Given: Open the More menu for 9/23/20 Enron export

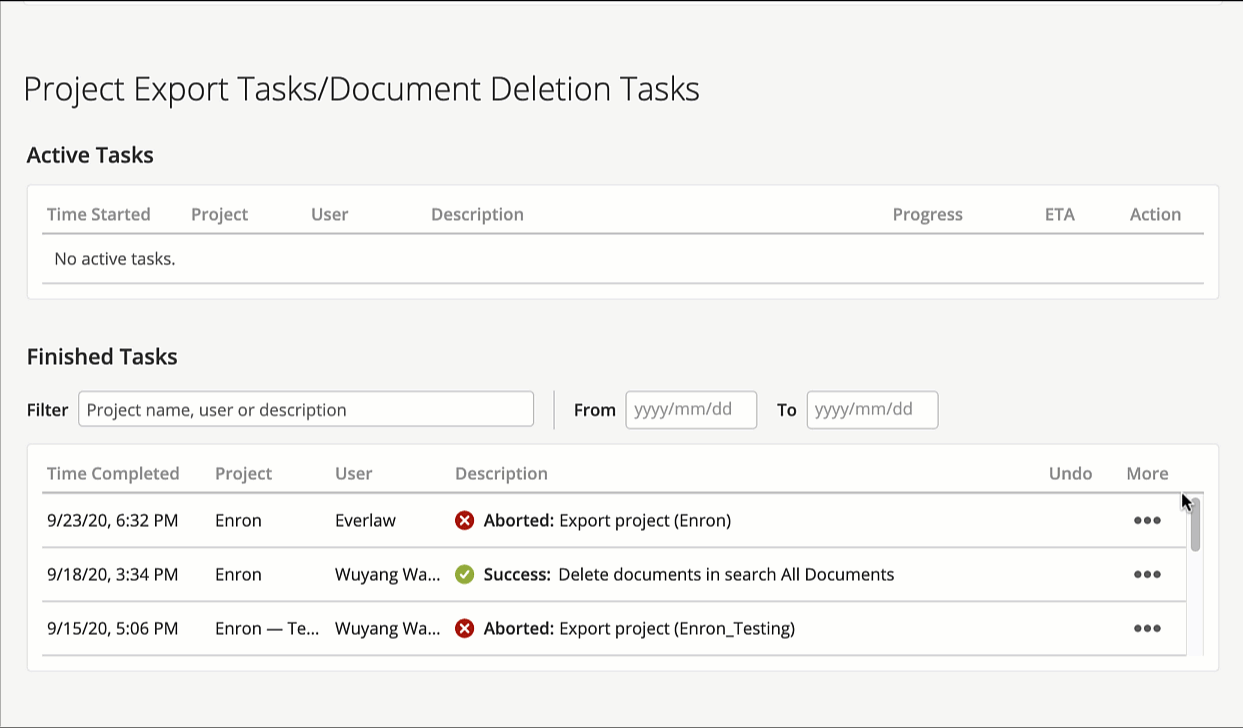Looking at the screenshot, I should click(x=1147, y=521).
